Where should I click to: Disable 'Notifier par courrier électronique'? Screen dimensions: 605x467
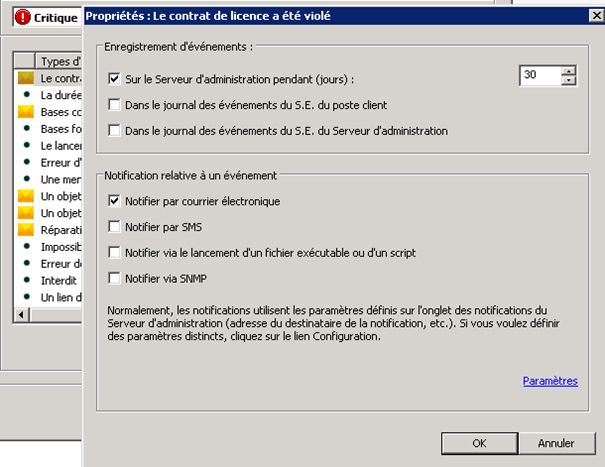pos(115,201)
